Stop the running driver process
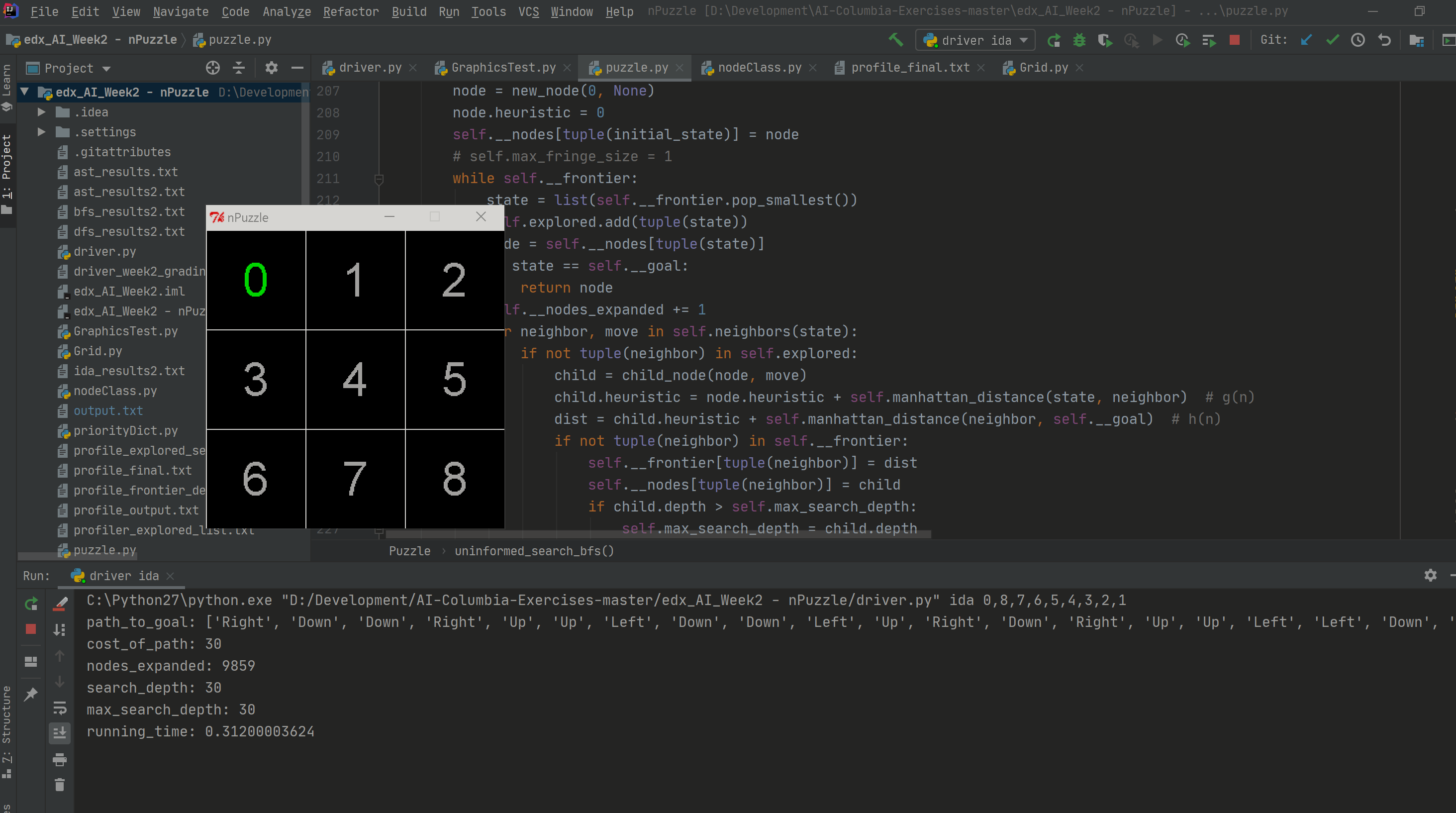 pos(1235,40)
